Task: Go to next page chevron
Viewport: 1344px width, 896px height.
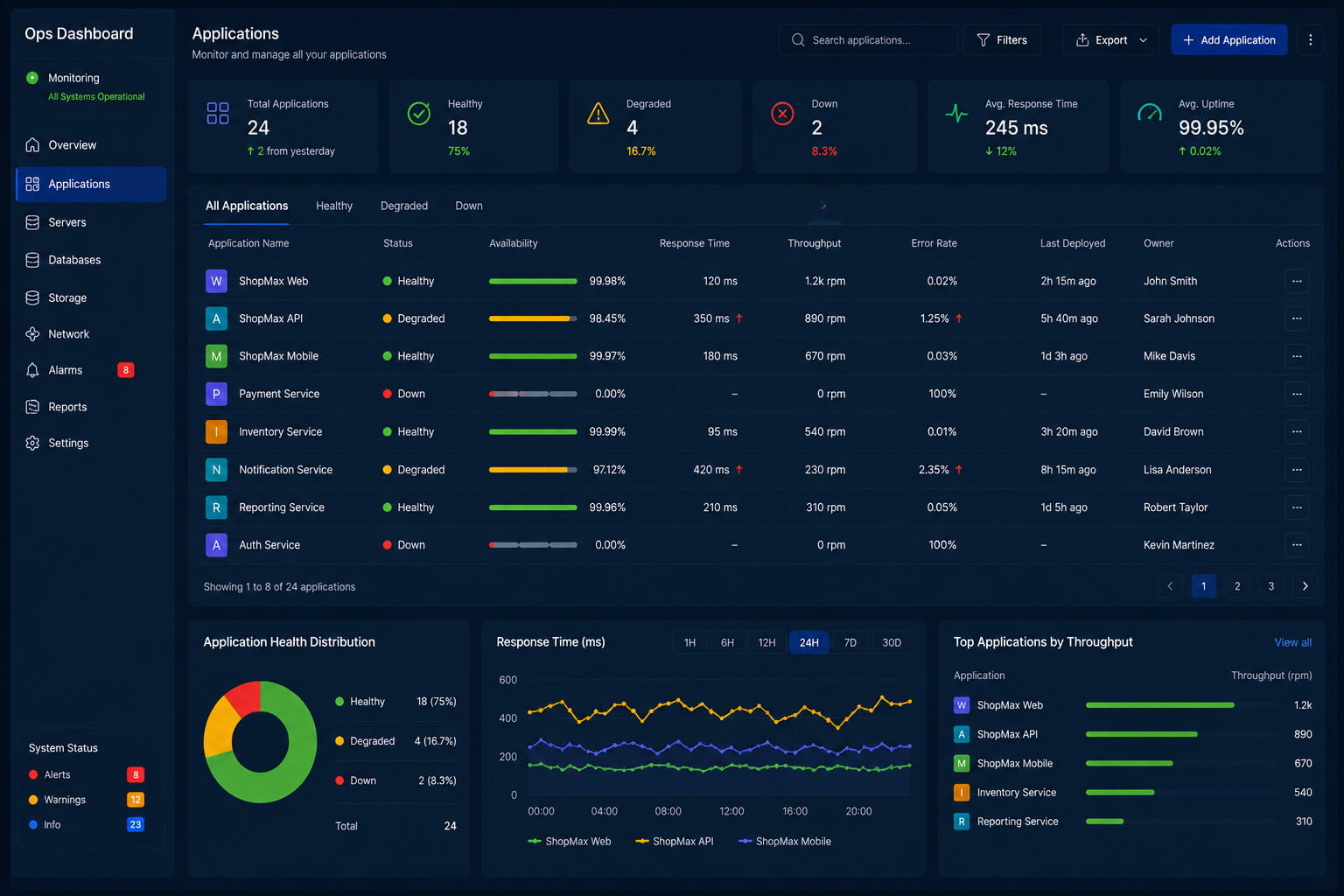Action: coord(1305,586)
